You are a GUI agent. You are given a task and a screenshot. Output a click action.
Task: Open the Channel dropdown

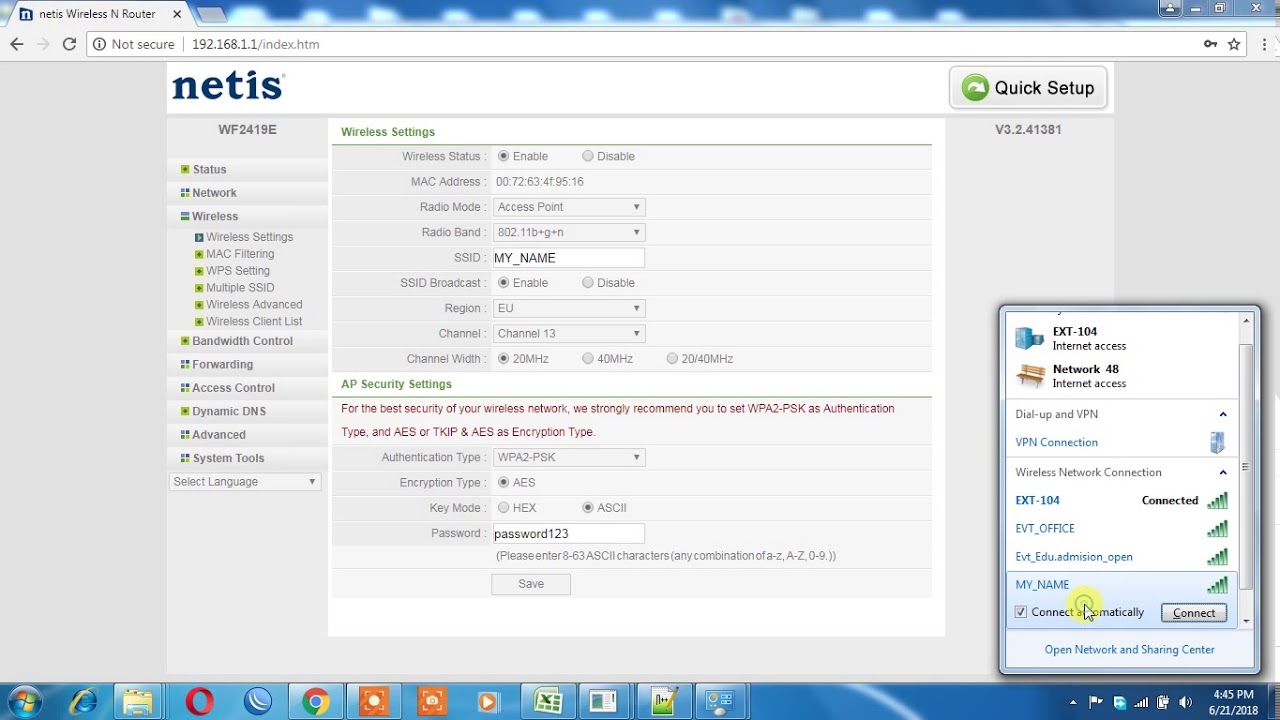[x=569, y=333]
